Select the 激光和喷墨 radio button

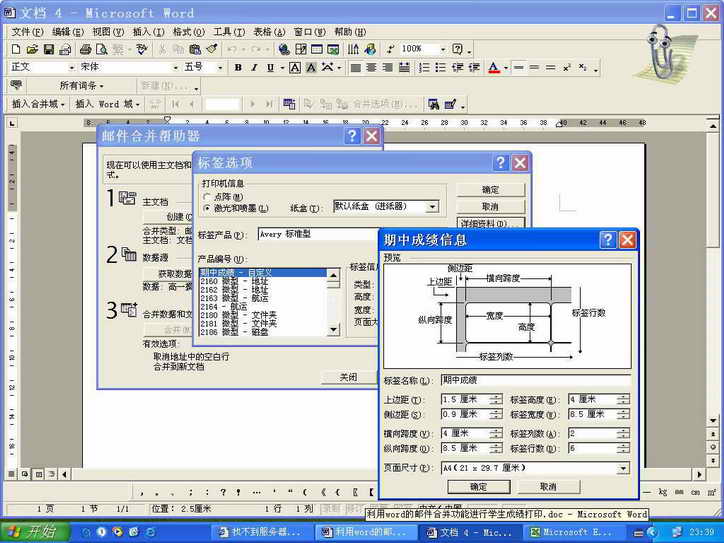coord(207,208)
